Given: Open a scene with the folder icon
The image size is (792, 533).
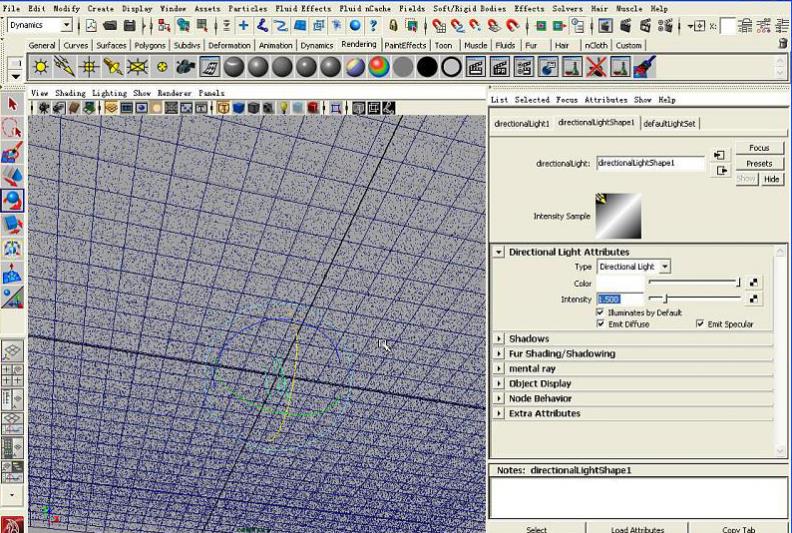Looking at the screenshot, I should (110, 25).
